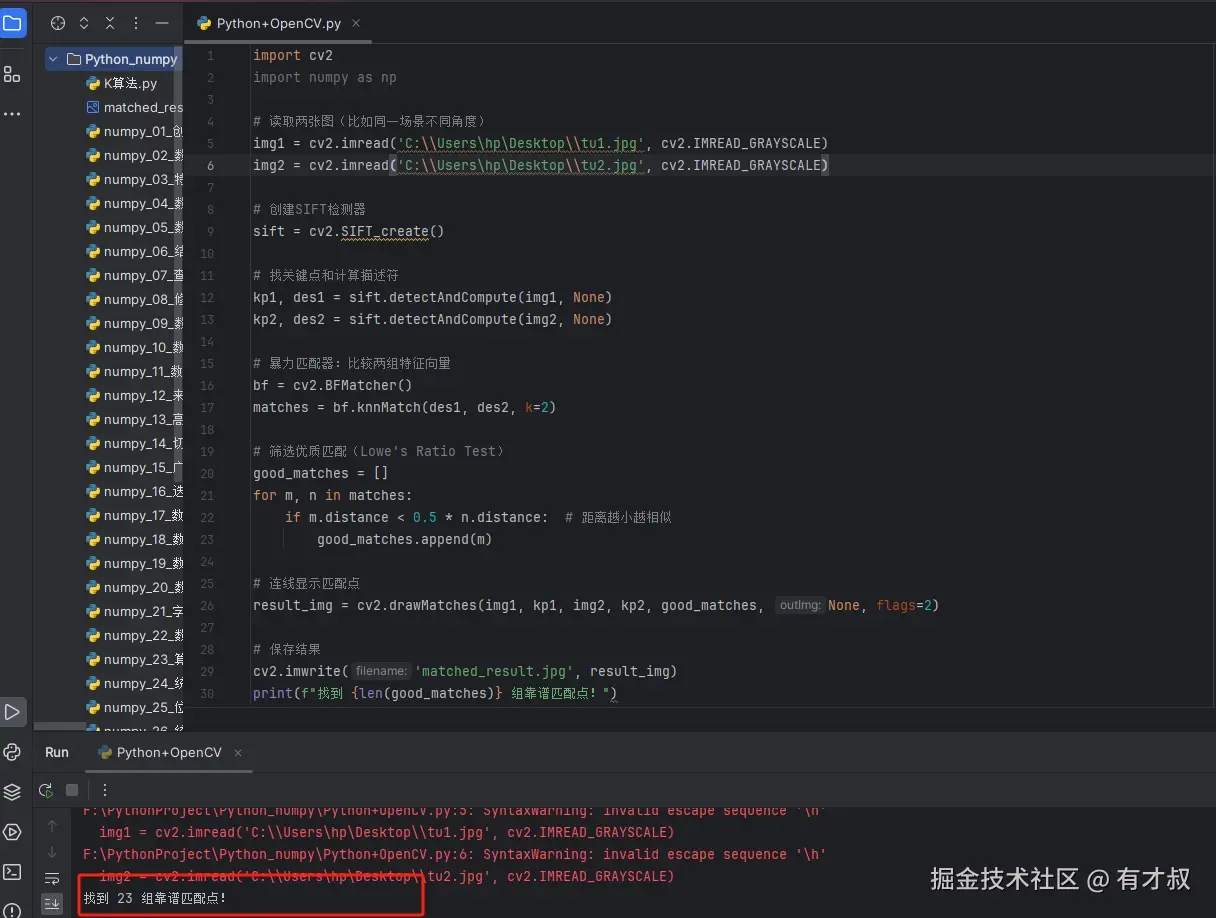Show more tool windows via ellipsis icon
The width and height of the screenshot is (1216, 918).
12,114
